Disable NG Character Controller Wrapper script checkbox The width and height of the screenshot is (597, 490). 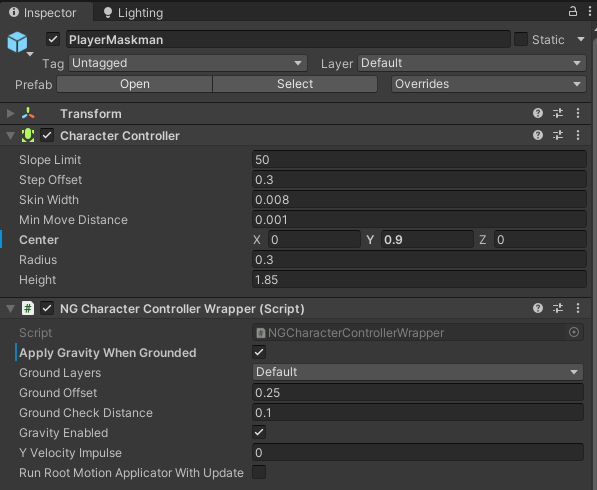click(x=47, y=308)
